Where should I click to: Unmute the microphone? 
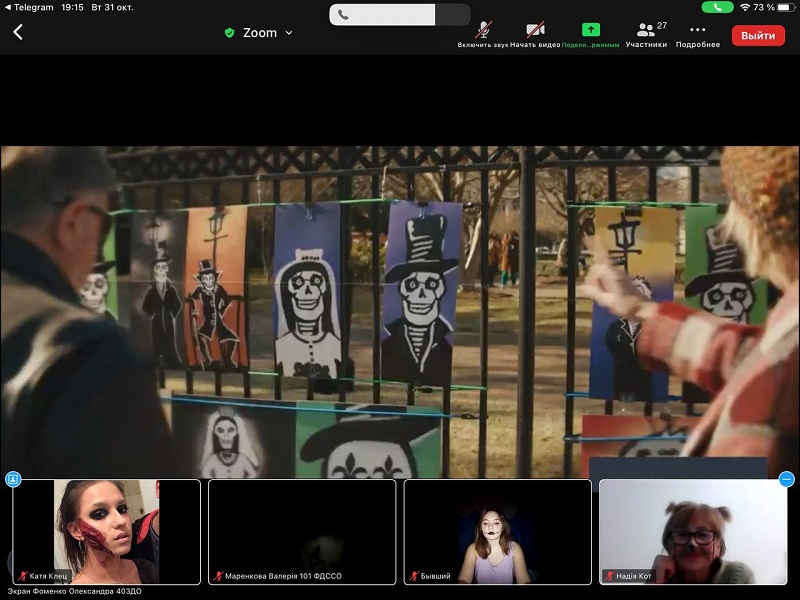(x=483, y=35)
